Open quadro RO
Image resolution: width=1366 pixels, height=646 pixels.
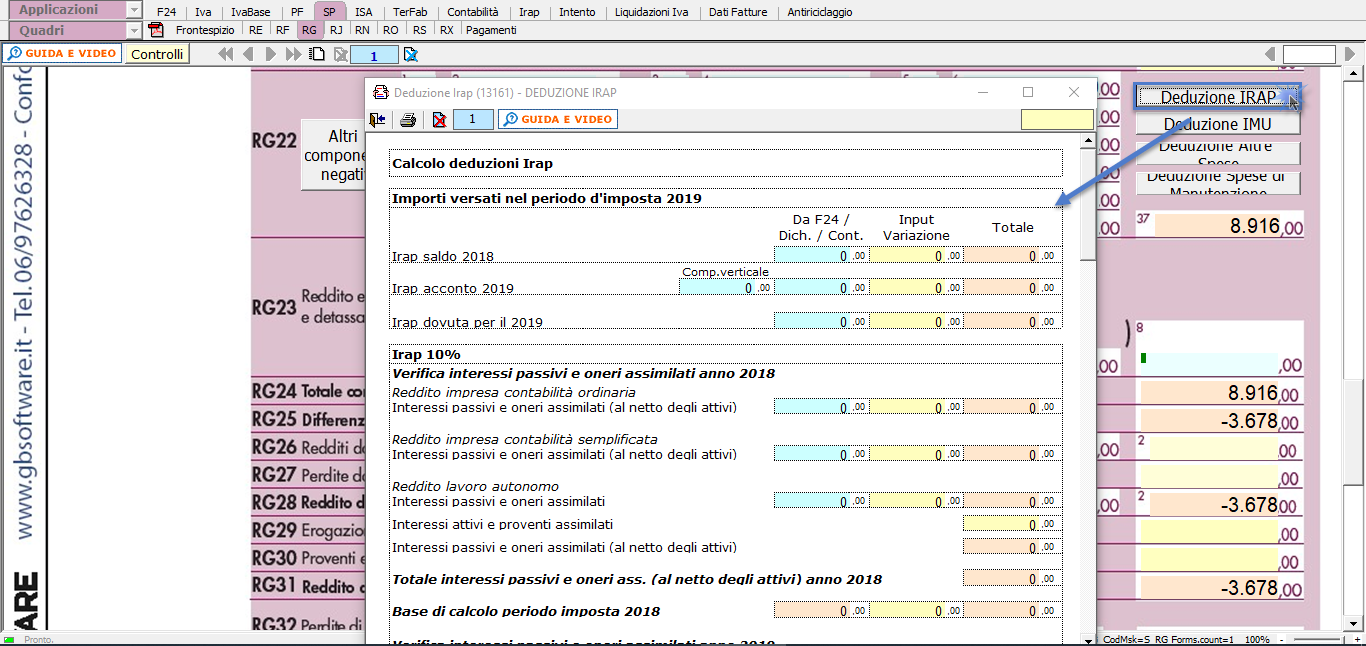click(390, 30)
